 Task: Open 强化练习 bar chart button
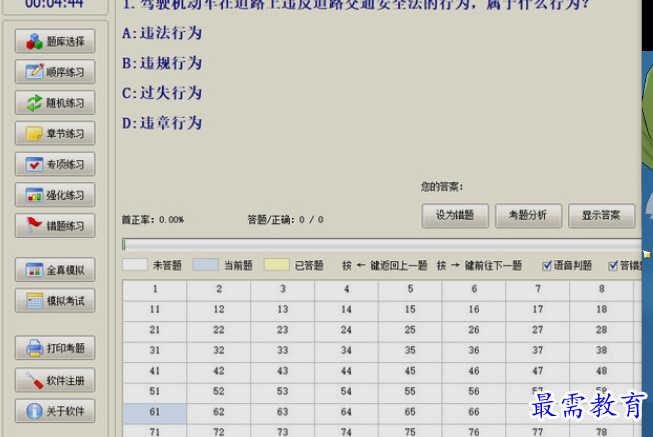coord(55,195)
